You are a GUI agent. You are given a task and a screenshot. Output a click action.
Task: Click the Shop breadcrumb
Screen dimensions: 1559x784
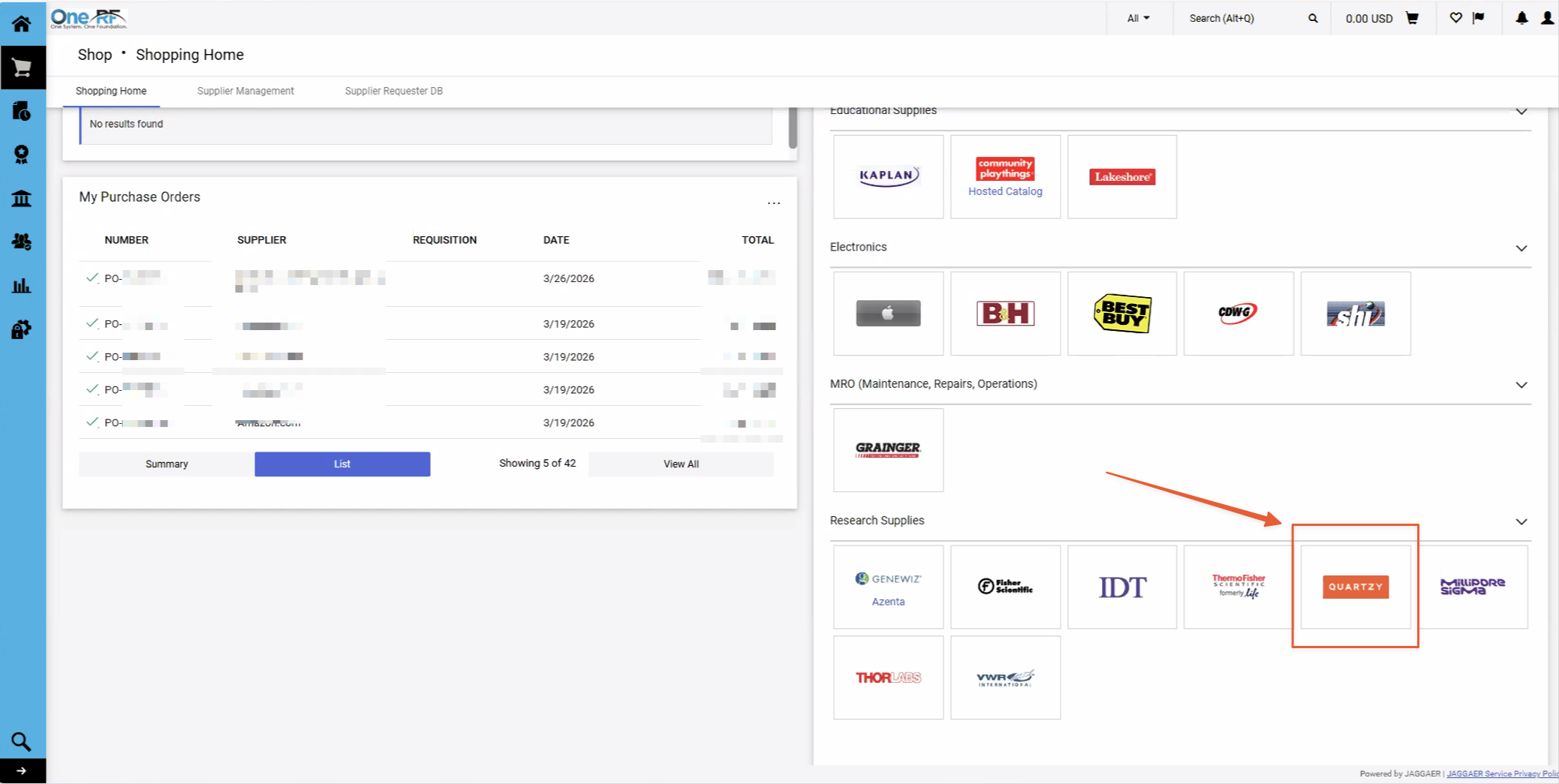95,55
